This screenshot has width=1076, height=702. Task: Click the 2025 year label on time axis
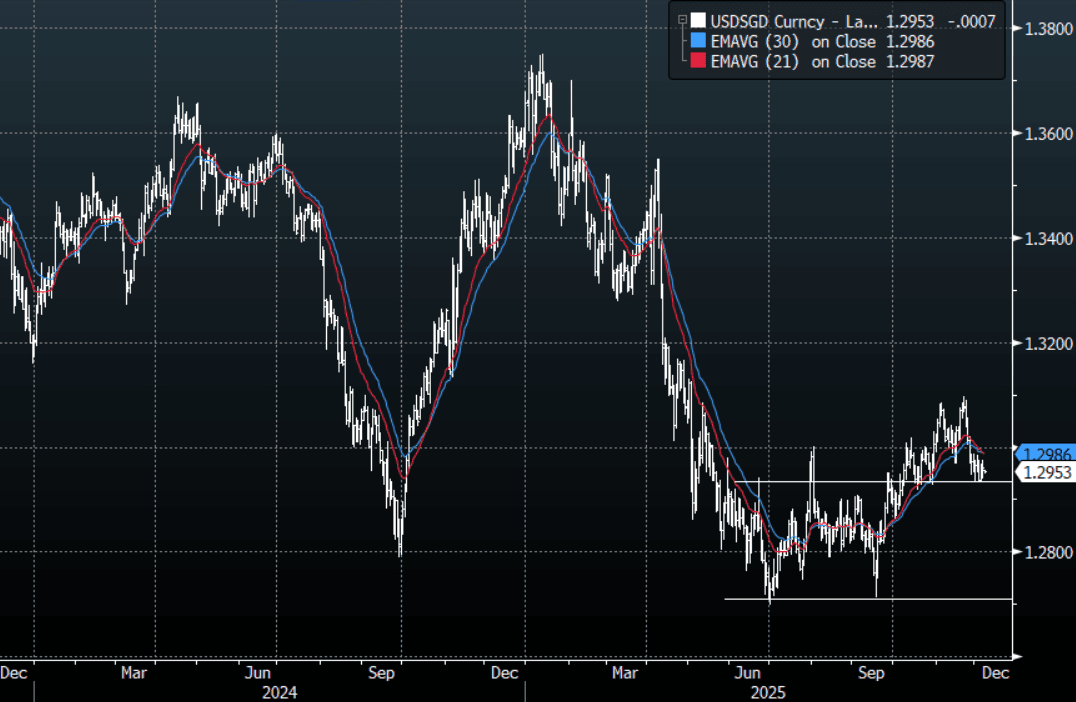coord(769,691)
